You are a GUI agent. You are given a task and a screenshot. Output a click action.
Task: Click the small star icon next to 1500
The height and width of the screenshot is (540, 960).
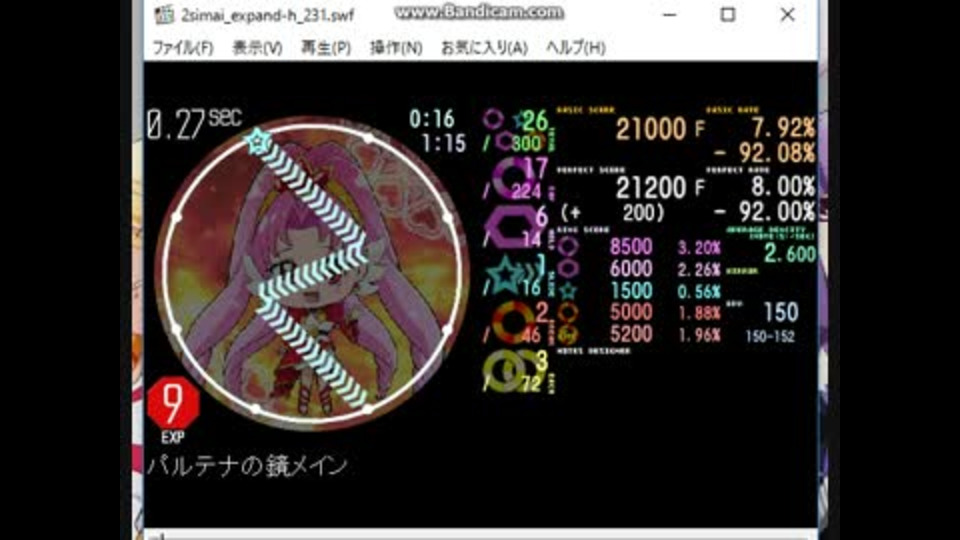pos(568,291)
